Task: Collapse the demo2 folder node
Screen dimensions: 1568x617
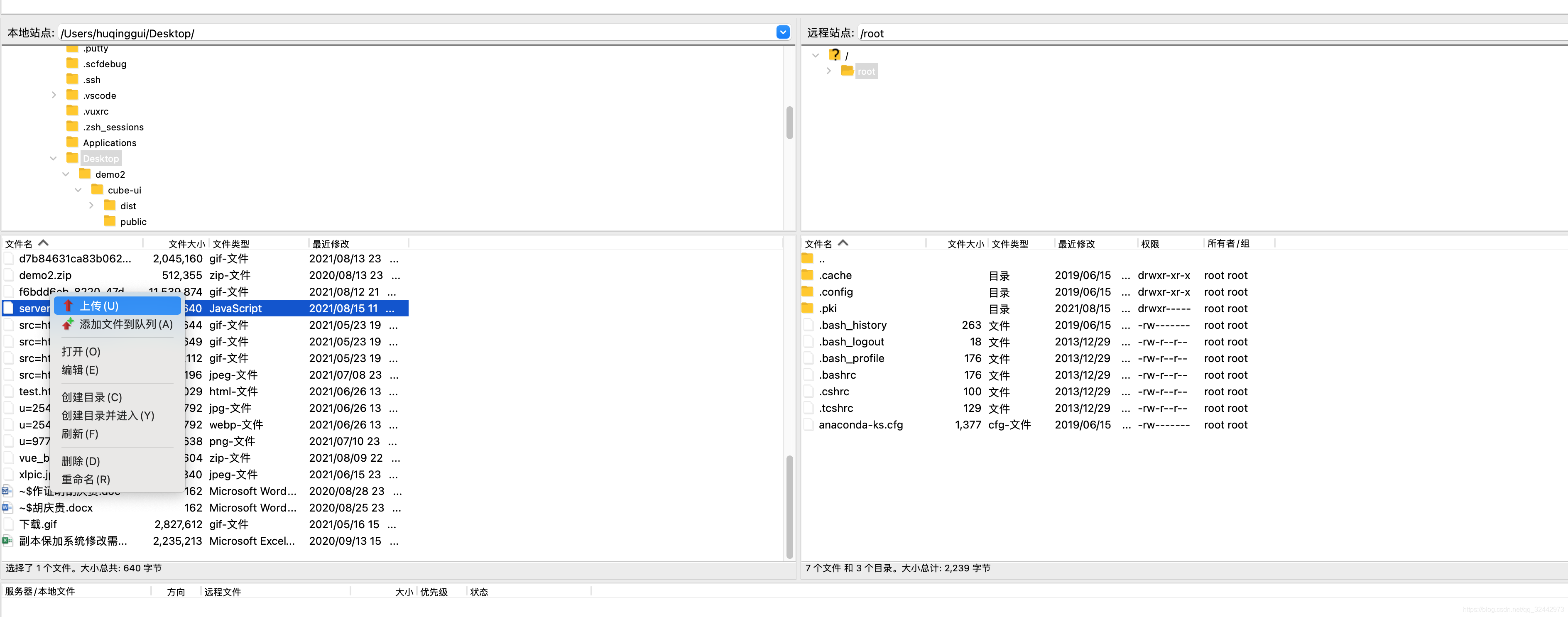Action: coord(66,174)
